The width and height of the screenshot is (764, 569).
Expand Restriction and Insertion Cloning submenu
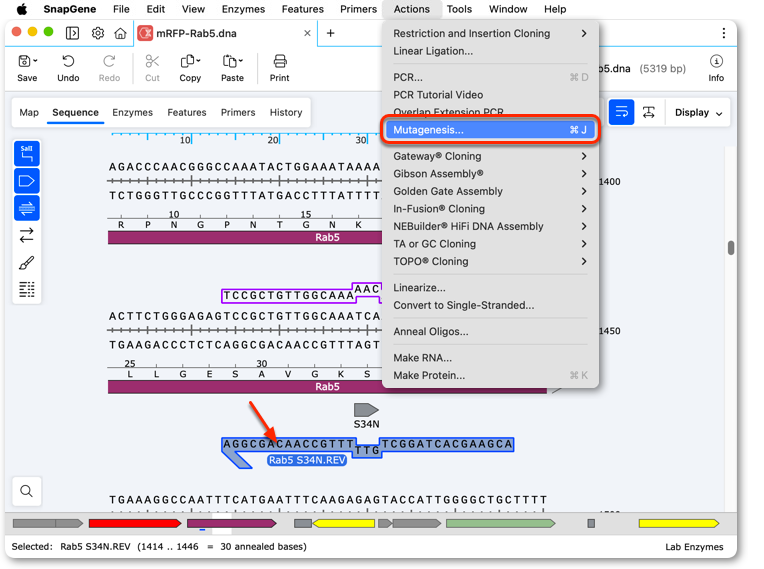click(490, 33)
